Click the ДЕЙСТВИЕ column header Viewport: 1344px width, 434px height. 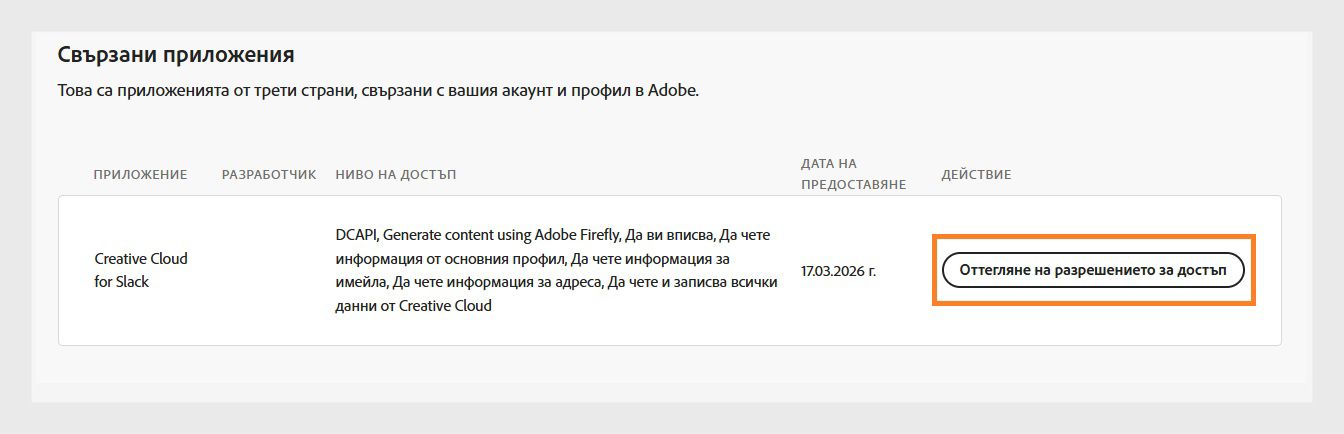(976, 175)
